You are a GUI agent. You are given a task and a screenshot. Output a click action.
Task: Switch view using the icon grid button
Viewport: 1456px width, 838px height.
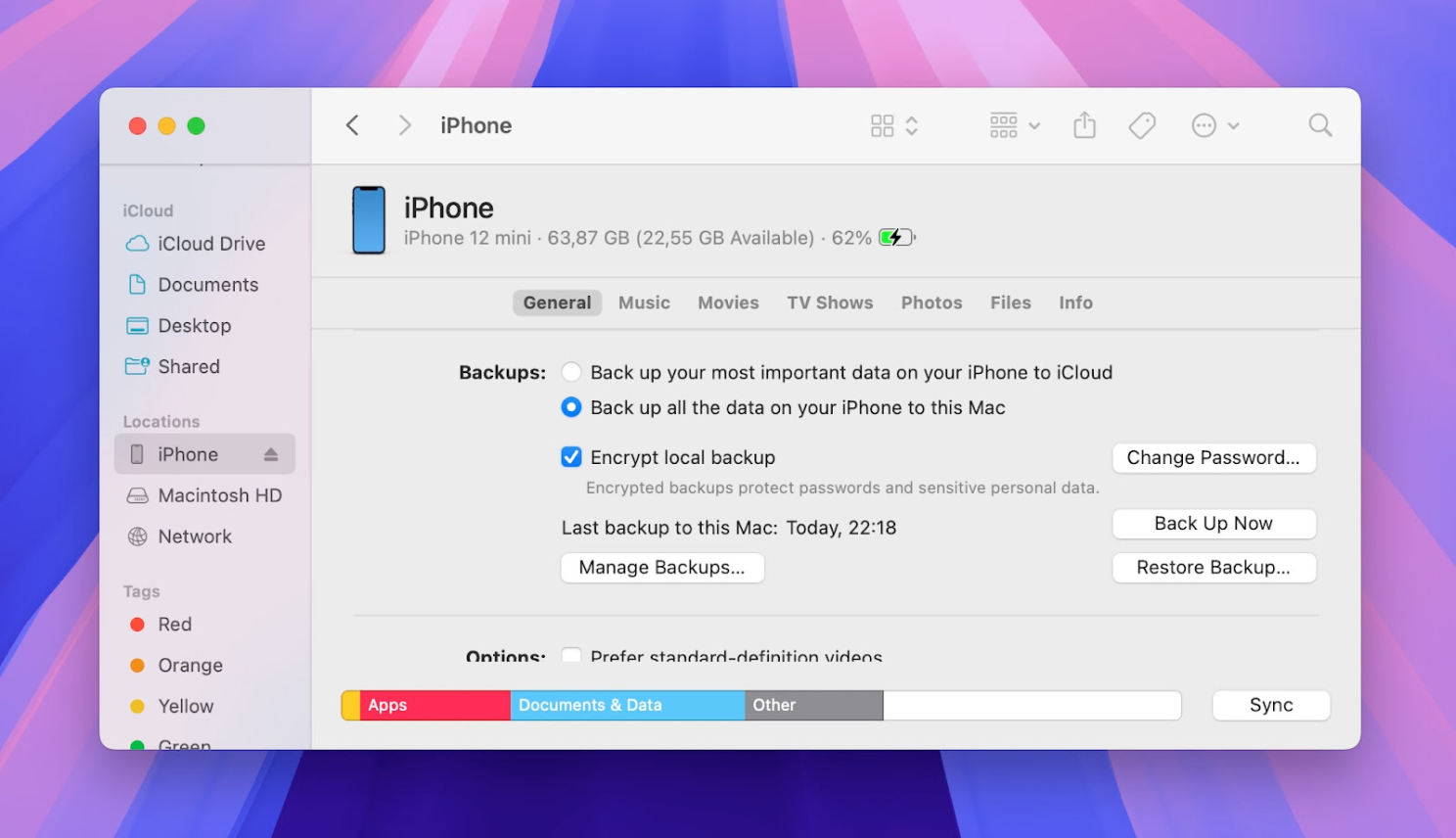(x=894, y=125)
